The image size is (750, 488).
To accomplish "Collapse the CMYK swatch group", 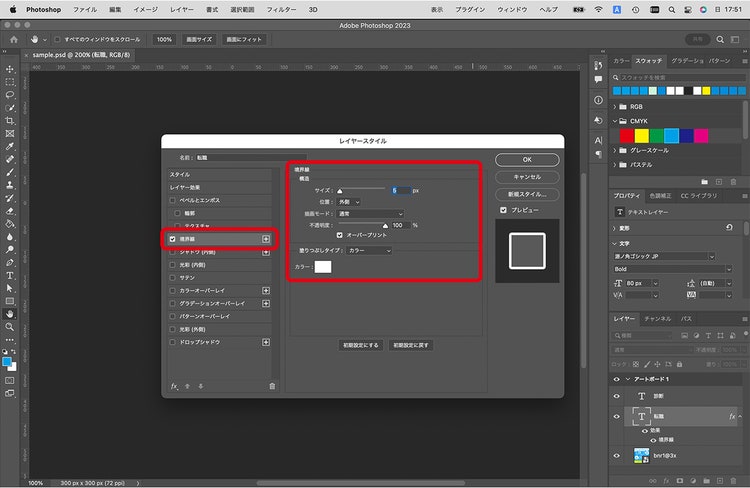I will pyautogui.click(x=615, y=121).
